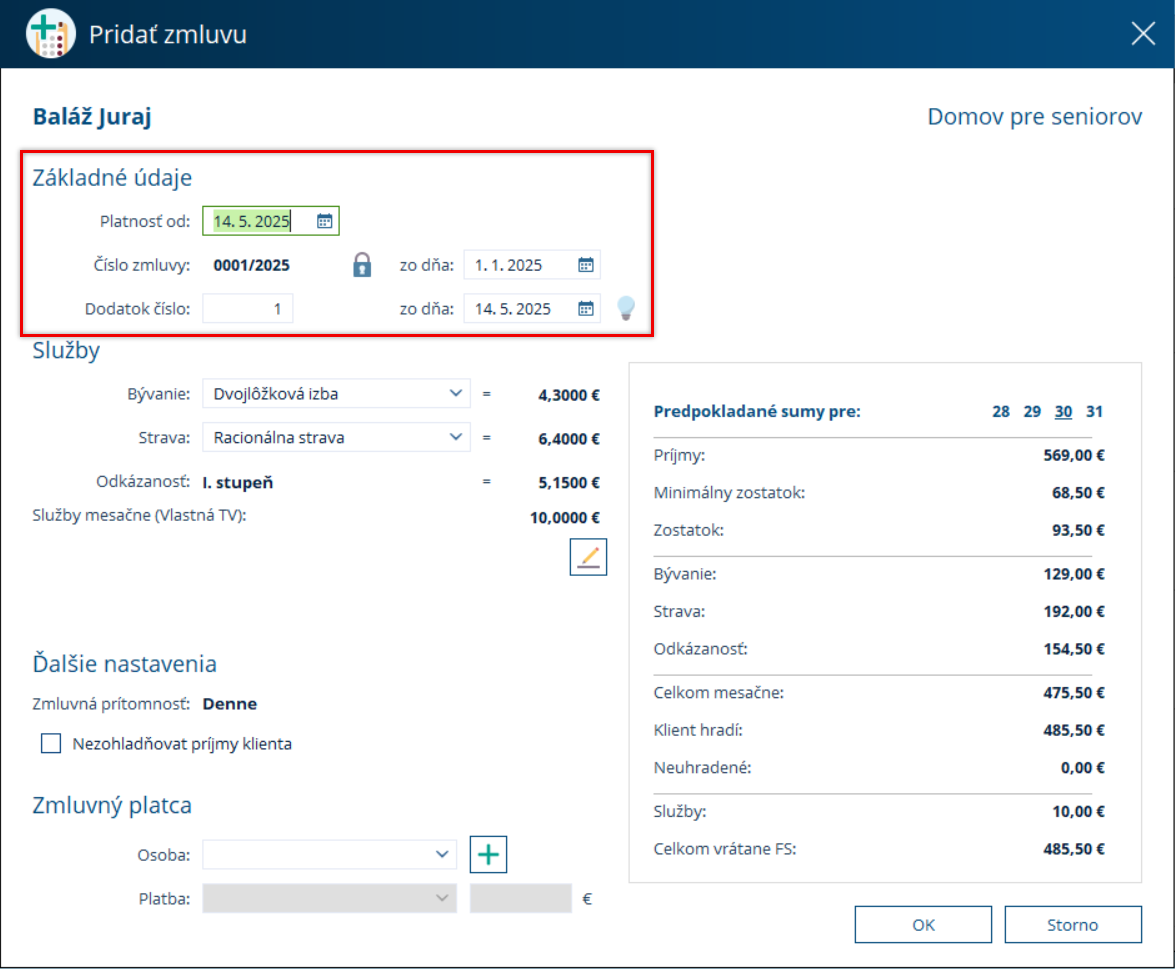The image size is (1175, 969).
Task: Cancel with the Storno button
Action: pyautogui.click(x=1073, y=925)
